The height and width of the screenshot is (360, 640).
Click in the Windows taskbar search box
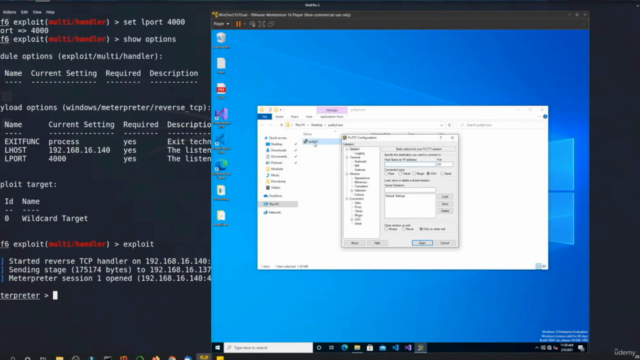269,348
